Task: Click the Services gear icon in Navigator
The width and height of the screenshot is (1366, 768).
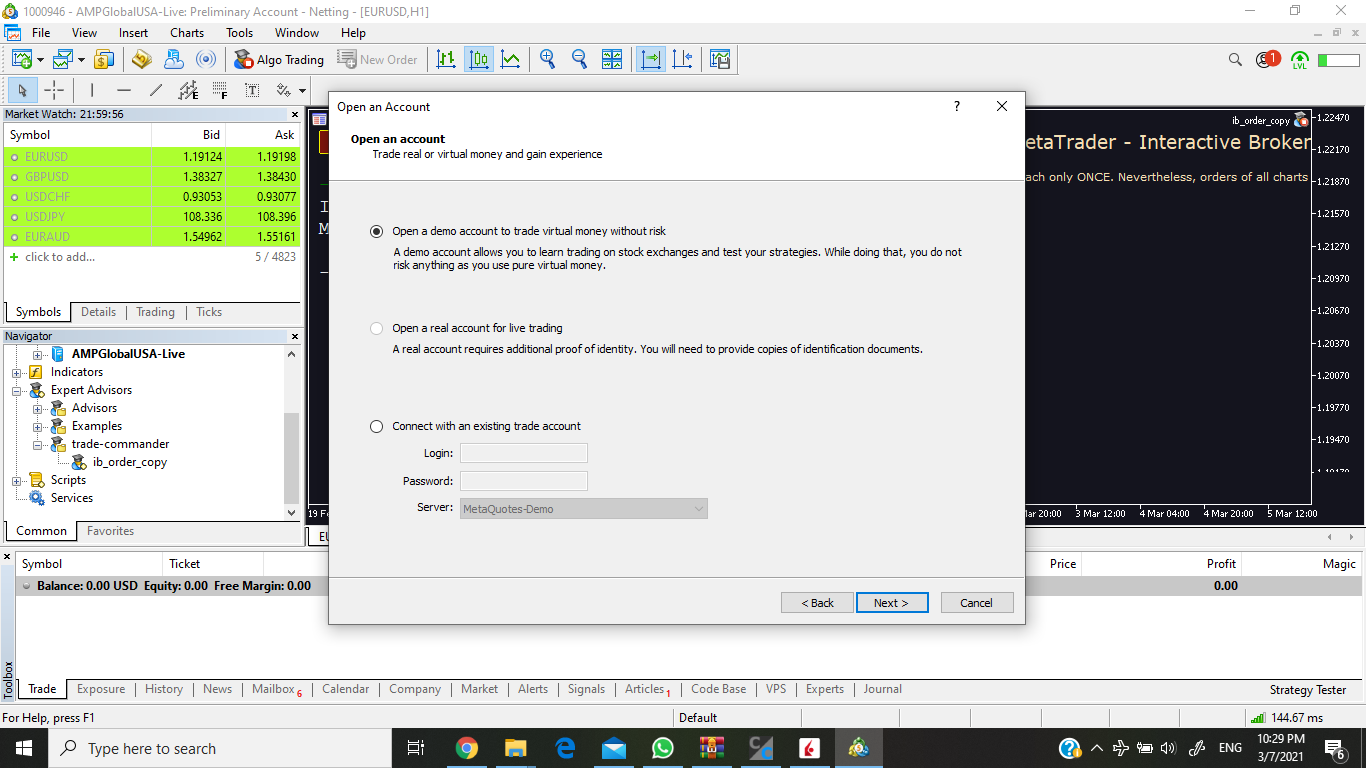Action: point(37,498)
